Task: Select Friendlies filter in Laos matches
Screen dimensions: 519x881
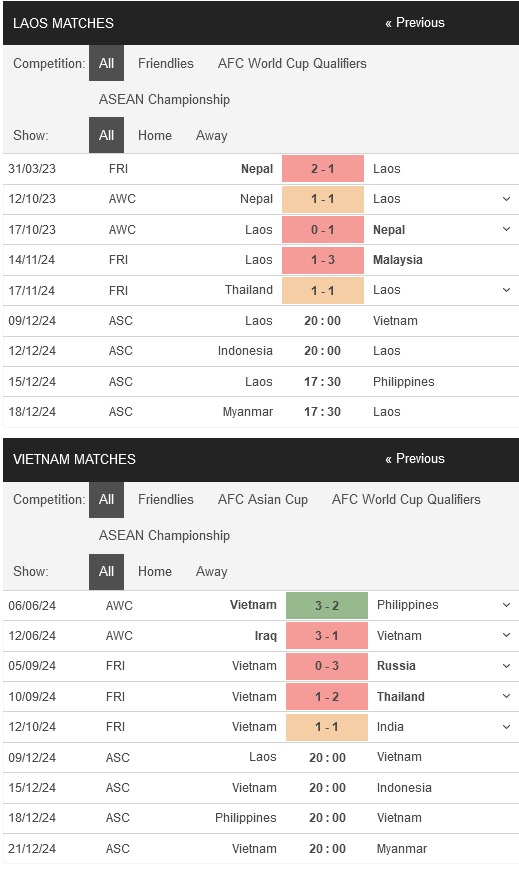Action: click(x=166, y=63)
